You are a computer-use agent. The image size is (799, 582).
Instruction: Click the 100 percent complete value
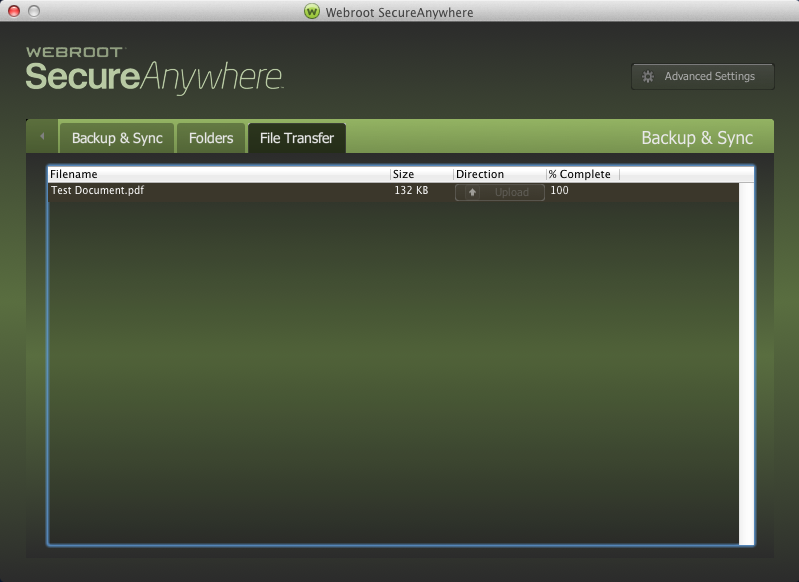560,191
